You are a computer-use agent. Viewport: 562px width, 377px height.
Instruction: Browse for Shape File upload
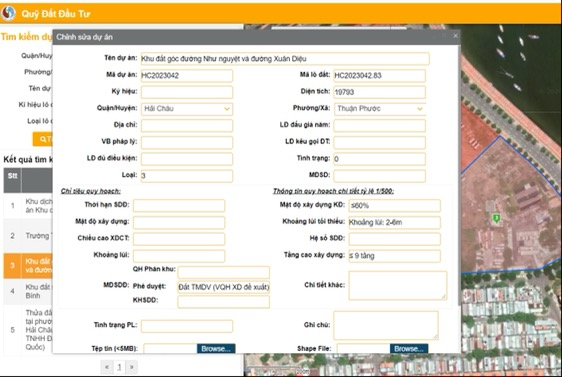tap(409, 349)
